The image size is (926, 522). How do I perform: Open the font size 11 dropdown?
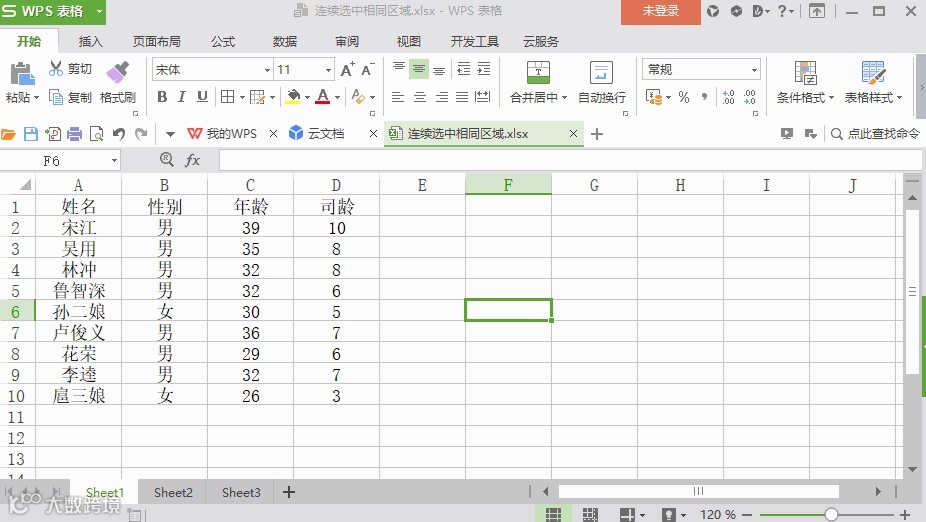click(328, 70)
